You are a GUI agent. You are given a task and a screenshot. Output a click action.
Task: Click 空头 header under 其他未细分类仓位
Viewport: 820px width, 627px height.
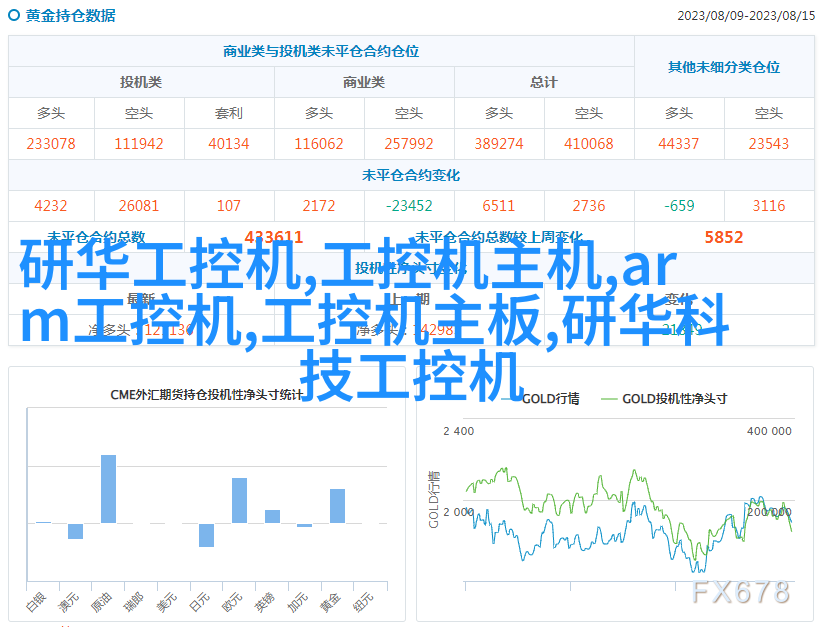[x=768, y=113]
